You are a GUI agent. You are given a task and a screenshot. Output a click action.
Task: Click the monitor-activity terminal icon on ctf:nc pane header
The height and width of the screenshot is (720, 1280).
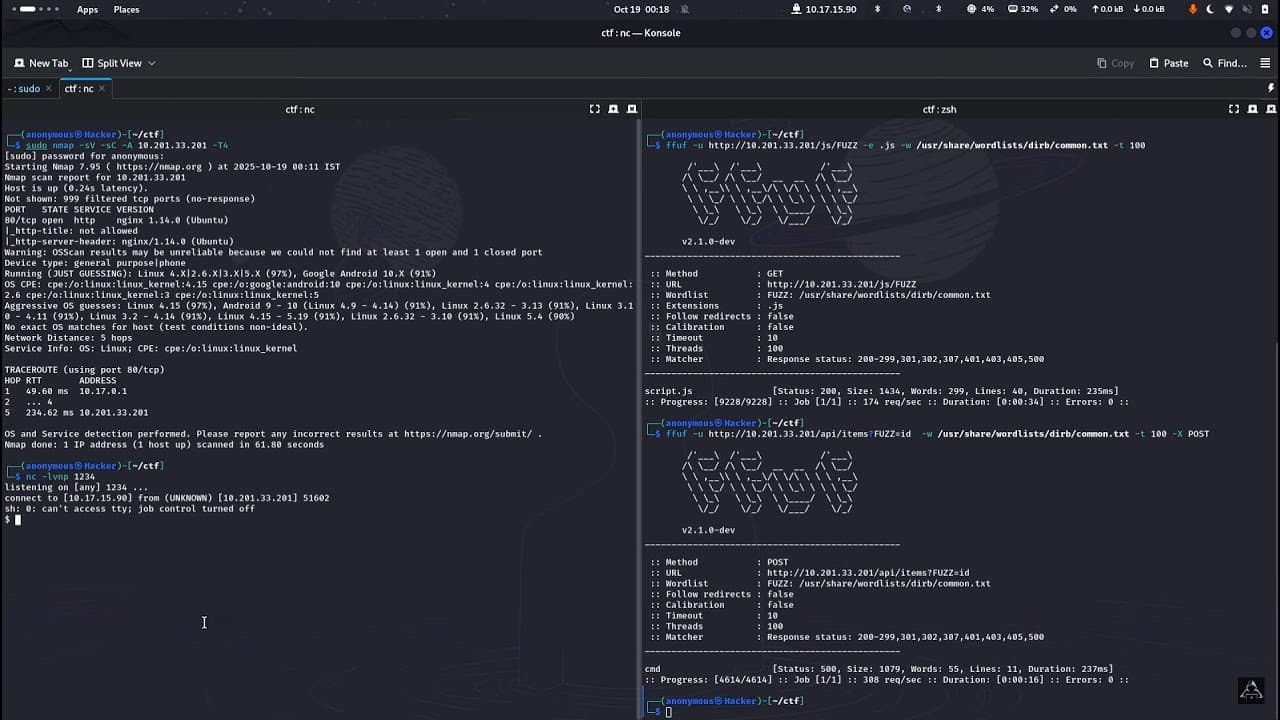coord(611,109)
